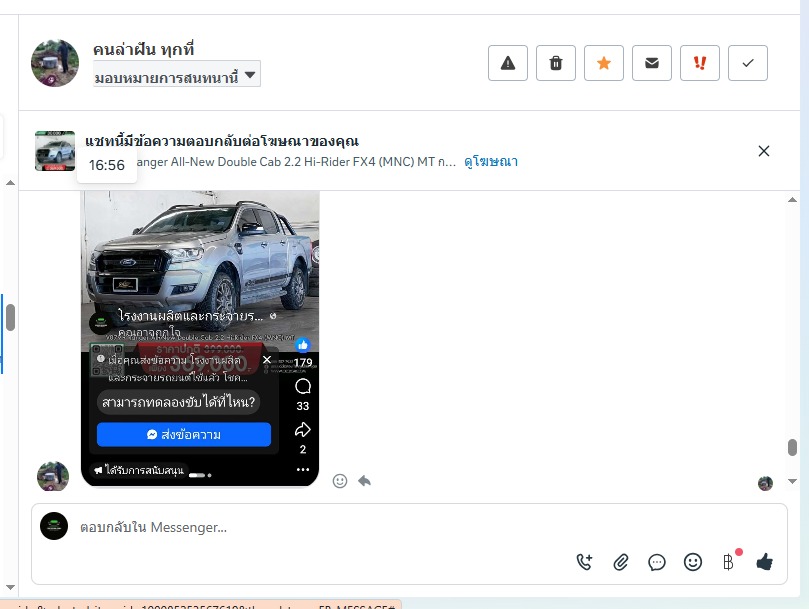Reply to the image message

(x=364, y=481)
